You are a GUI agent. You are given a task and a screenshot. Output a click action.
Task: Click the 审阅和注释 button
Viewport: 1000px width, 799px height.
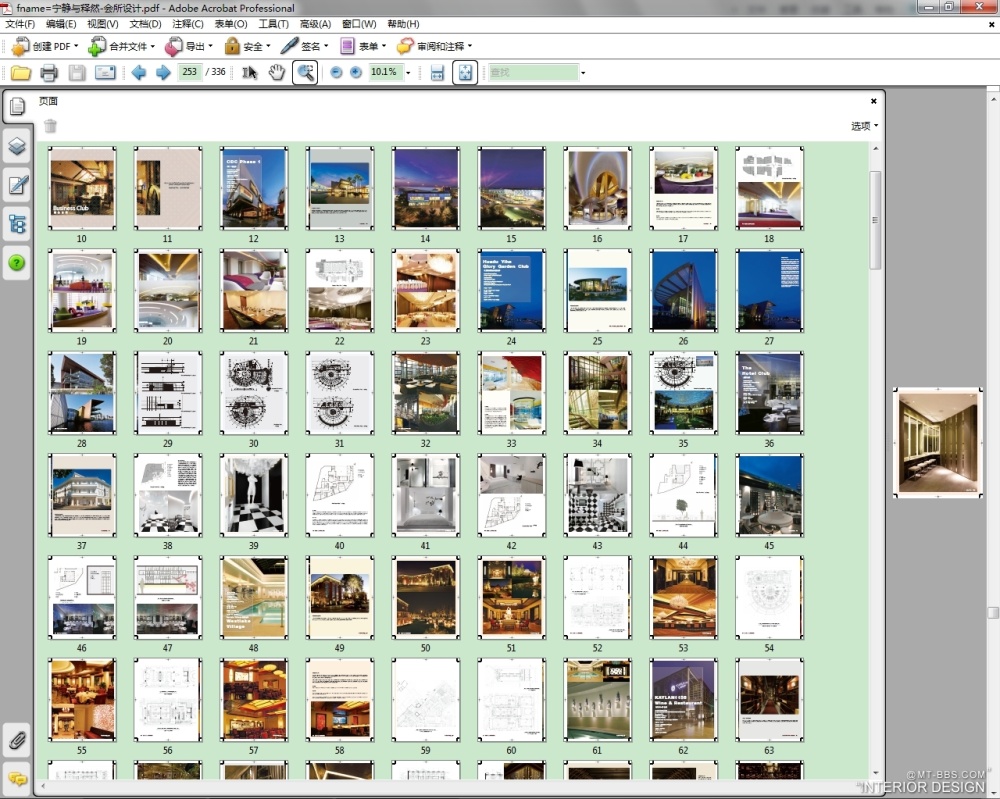(434, 46)
